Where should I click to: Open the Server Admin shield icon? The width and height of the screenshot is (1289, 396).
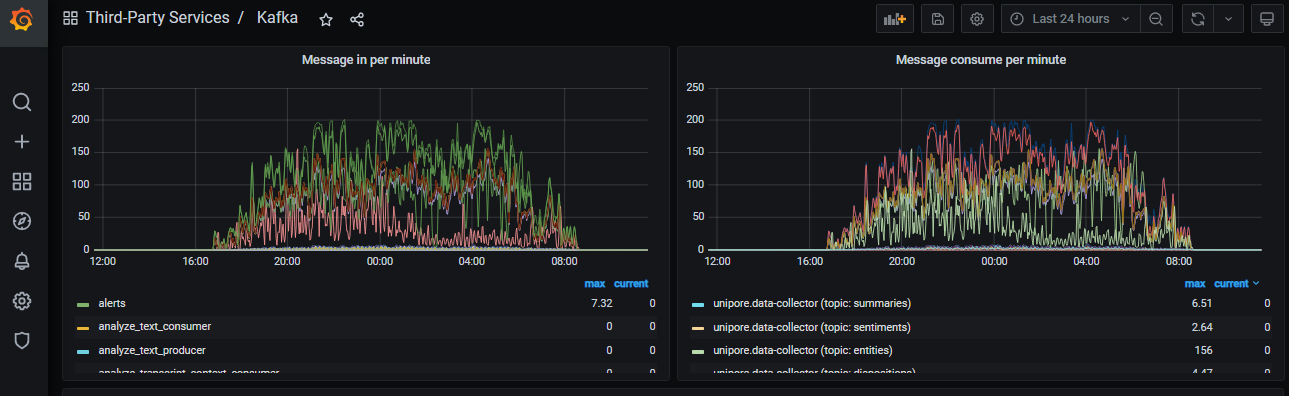click(22, 340)
